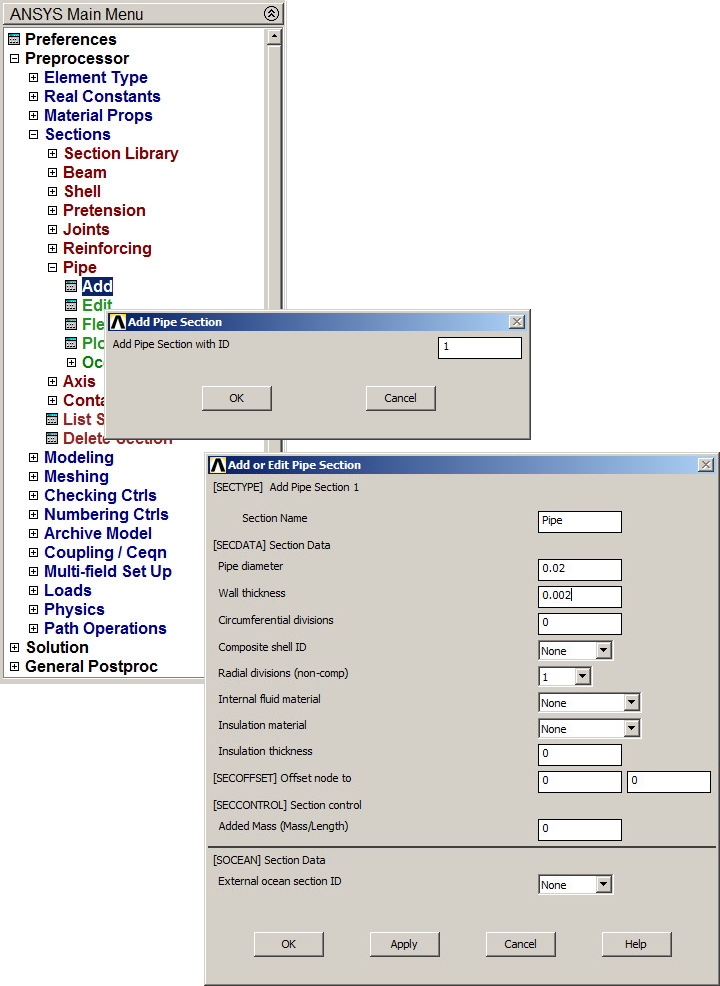Screen dimensions: 720x986
Task: Expand Material Props node
Action: click(33, 115)
